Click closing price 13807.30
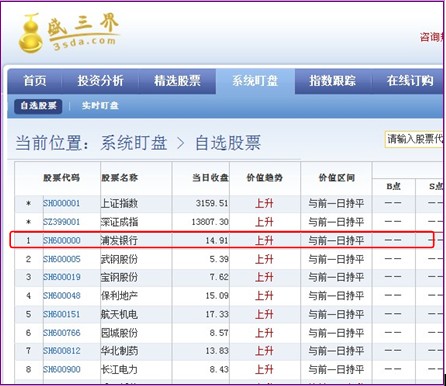Image resolution: width=446 pixels, height=386 pixels. (x=210, y=222)
